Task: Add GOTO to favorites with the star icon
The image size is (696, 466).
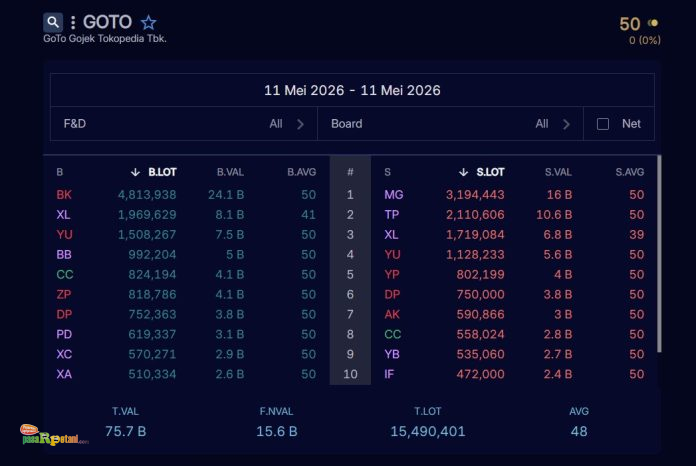Action: pyautogui.click(x=148, y=22)
